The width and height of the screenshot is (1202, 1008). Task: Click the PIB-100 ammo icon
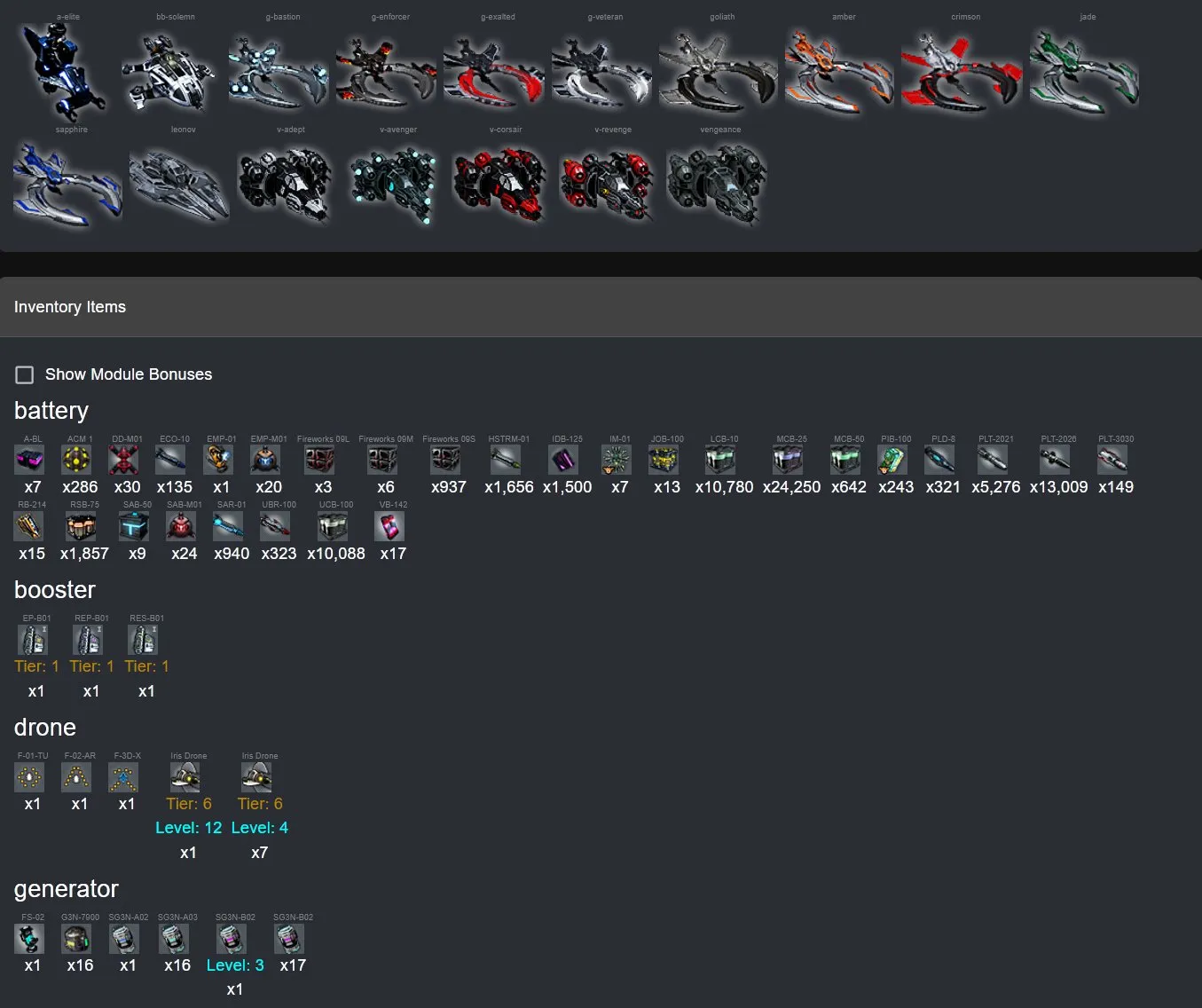(x=892, y=460)
